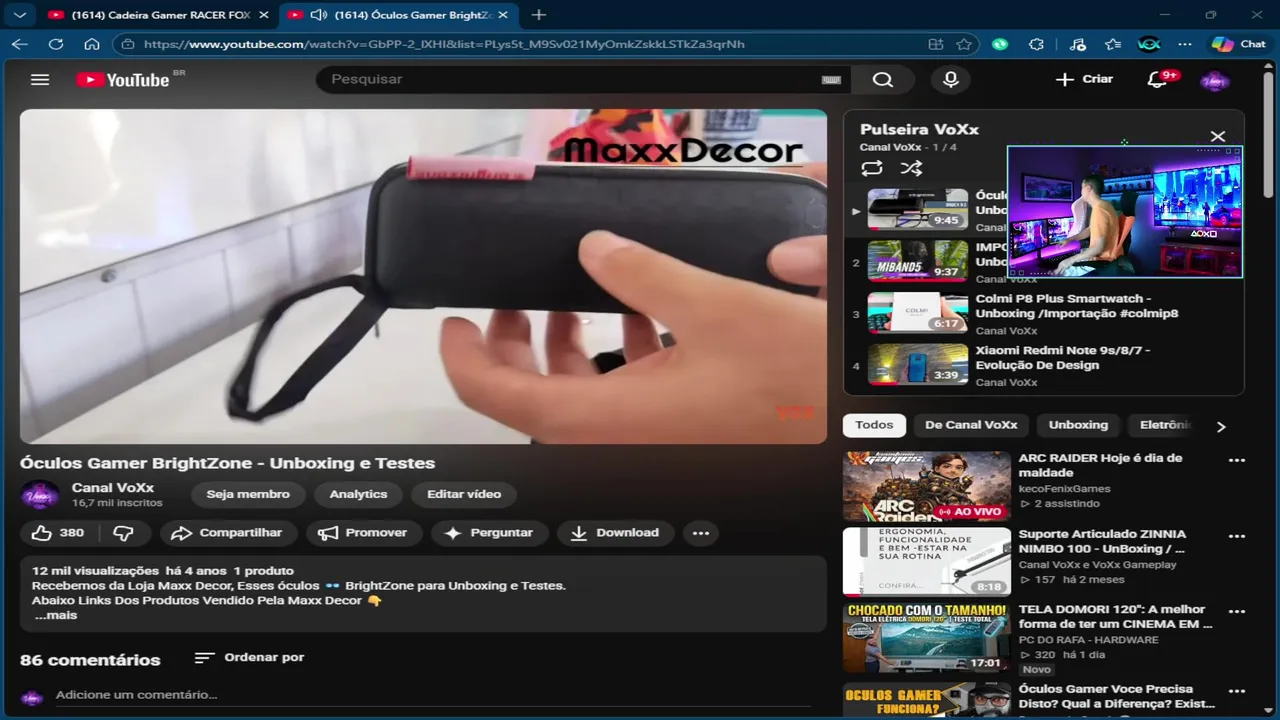Click Perguntar button
Screen dimensions: 1280x720
pos(490,533)
